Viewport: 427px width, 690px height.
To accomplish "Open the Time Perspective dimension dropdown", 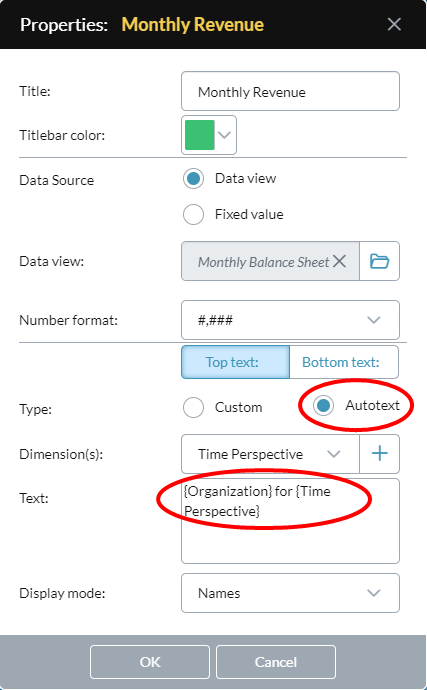I will pyautogui.click(x=270, y=454).
